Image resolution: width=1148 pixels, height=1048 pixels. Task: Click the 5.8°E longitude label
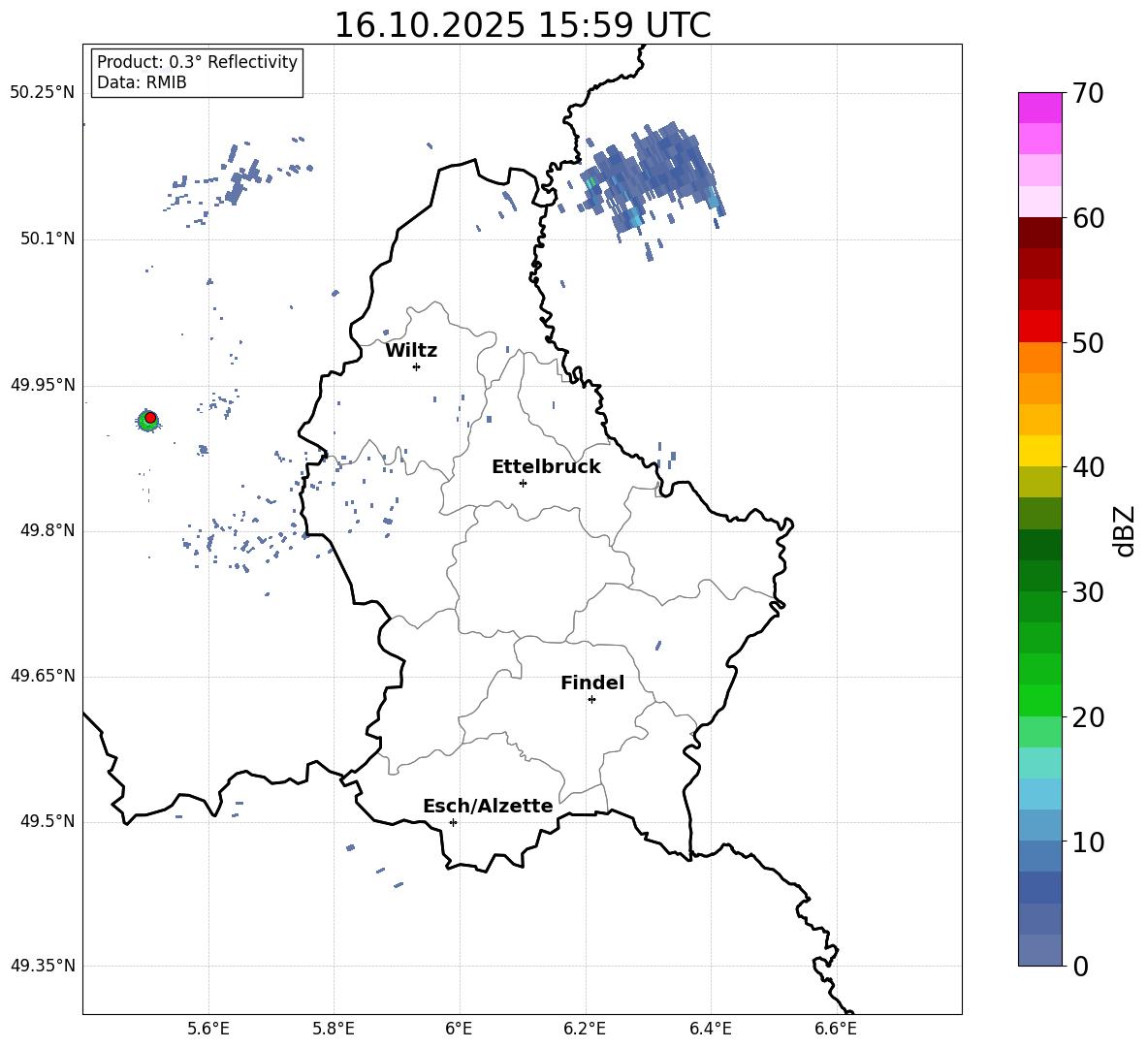click(334, 1029)
